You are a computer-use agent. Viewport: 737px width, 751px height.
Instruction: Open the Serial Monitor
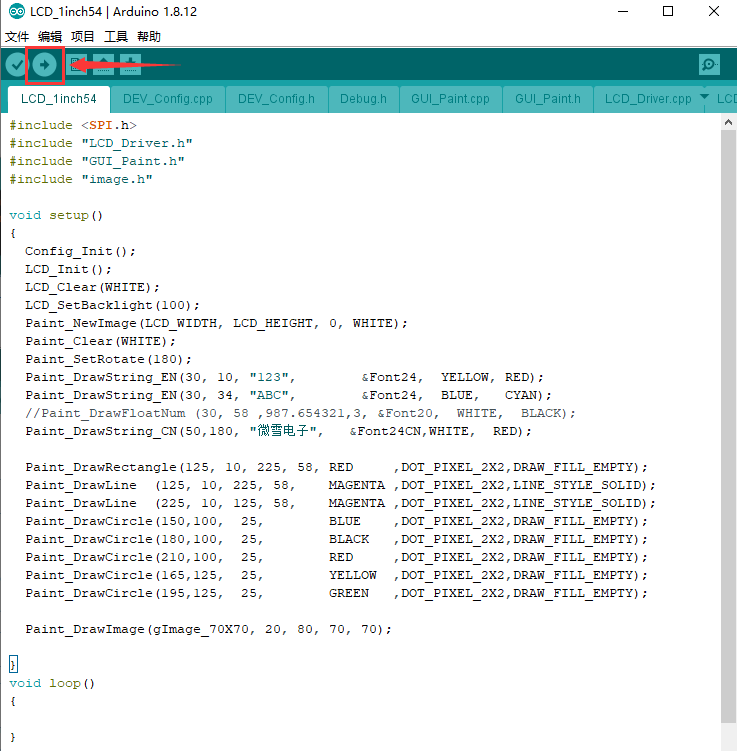(709, 65)
